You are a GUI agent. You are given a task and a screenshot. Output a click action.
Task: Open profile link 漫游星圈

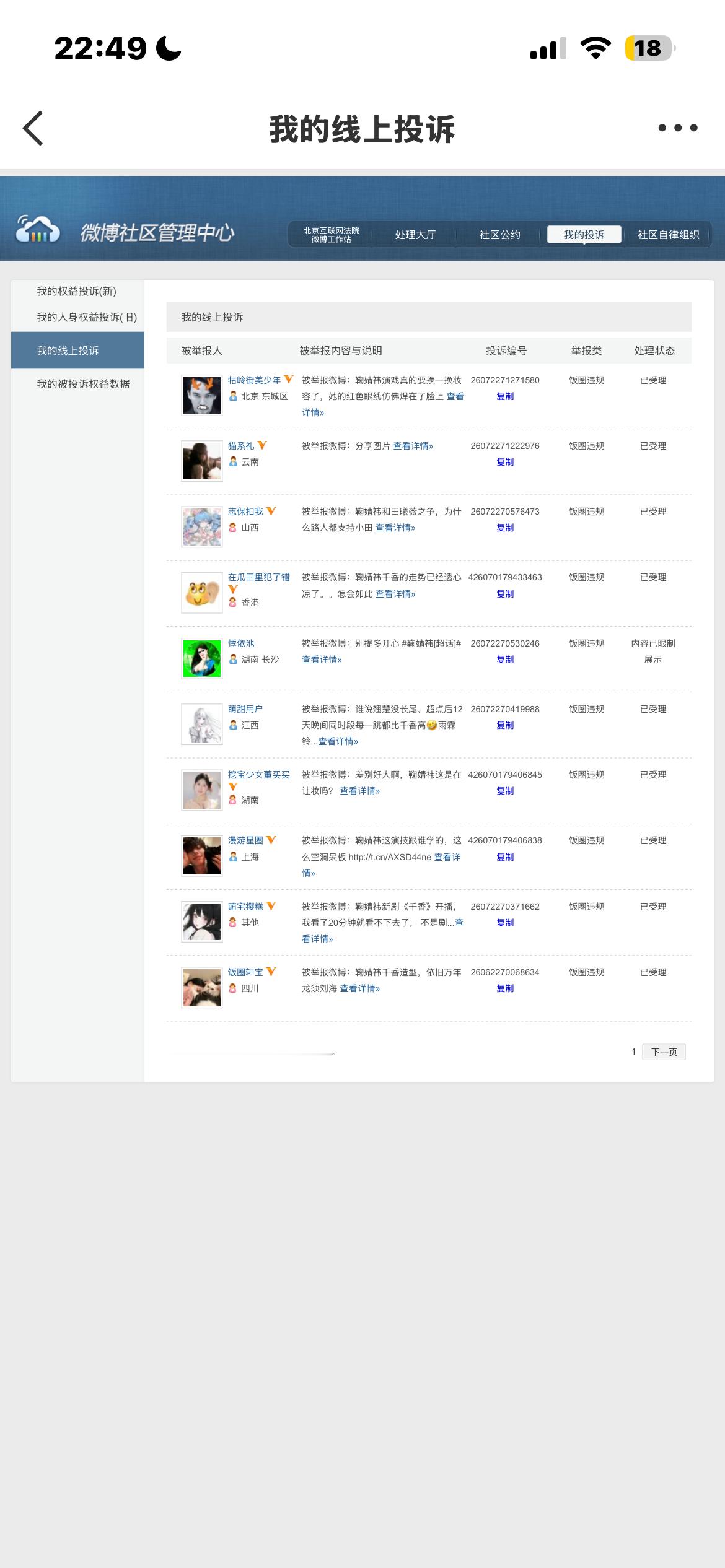pos(245,840)
